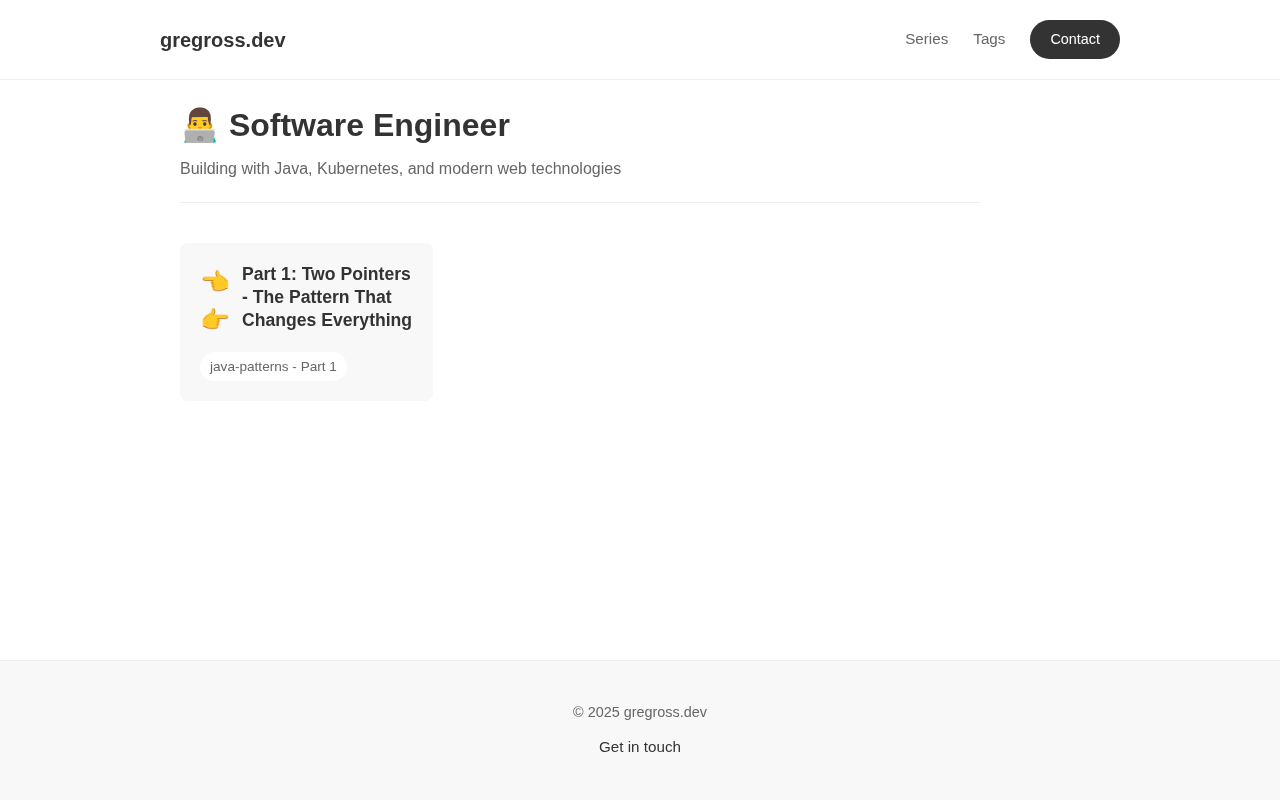
Task: Click the word Java in the tagline
Action: 291,169
